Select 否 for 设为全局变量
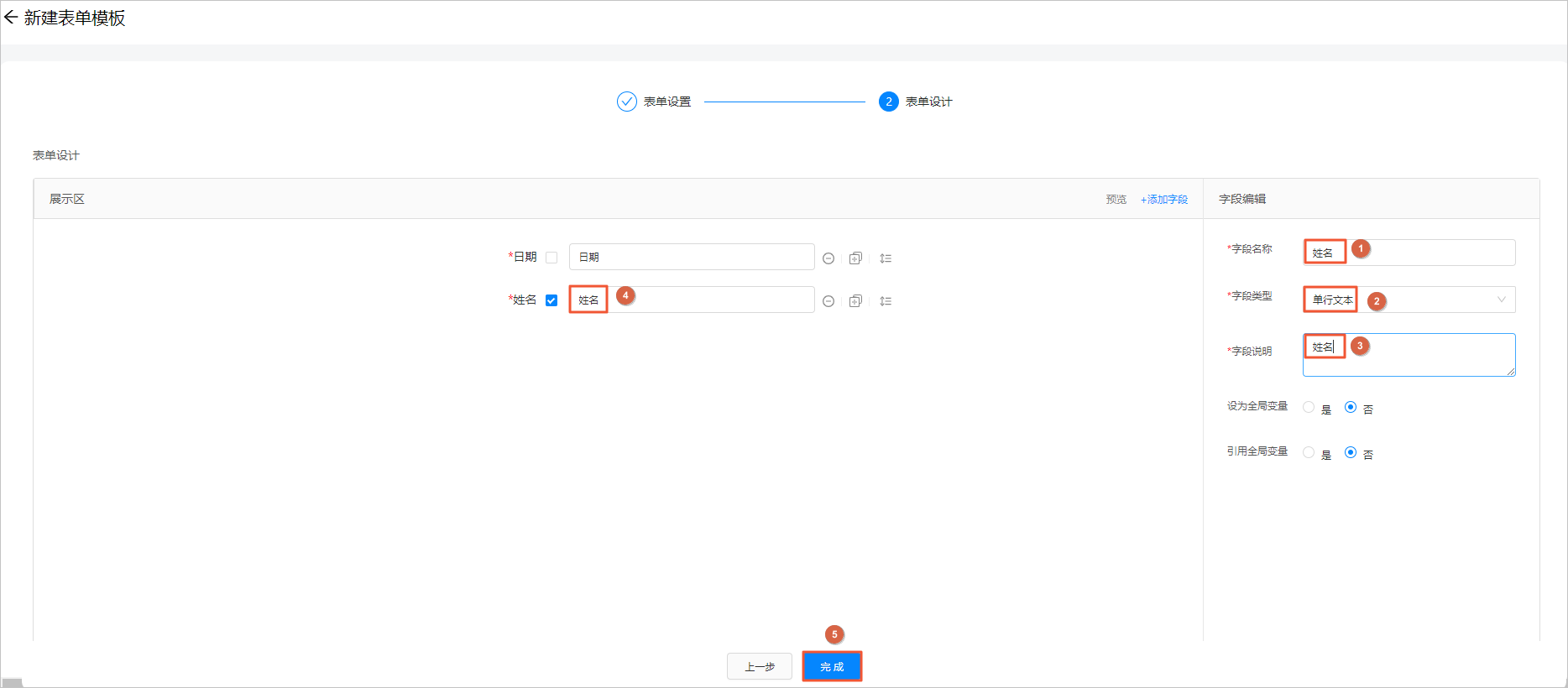The width and height of the screenshot is (1568, 688). [1351, 407]
